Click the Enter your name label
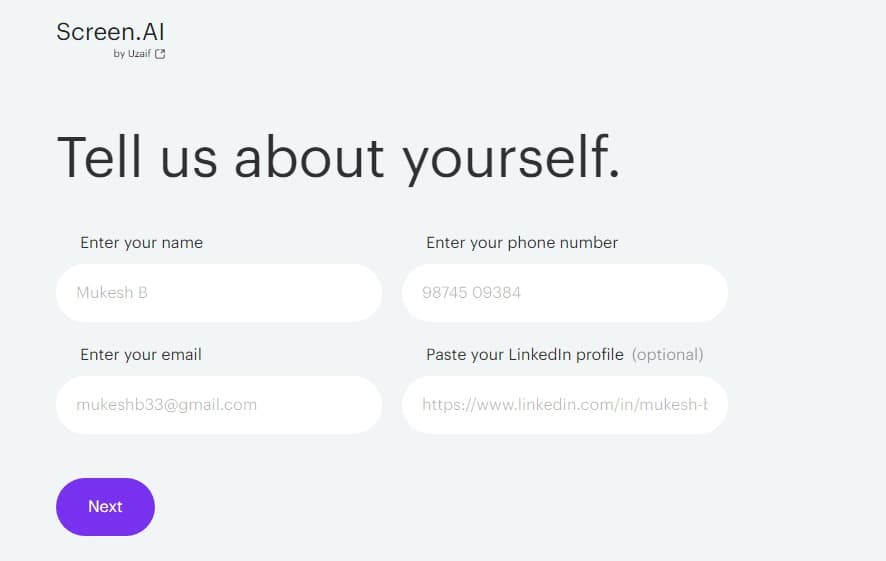The image size is (886, 561). click(141, 243)
